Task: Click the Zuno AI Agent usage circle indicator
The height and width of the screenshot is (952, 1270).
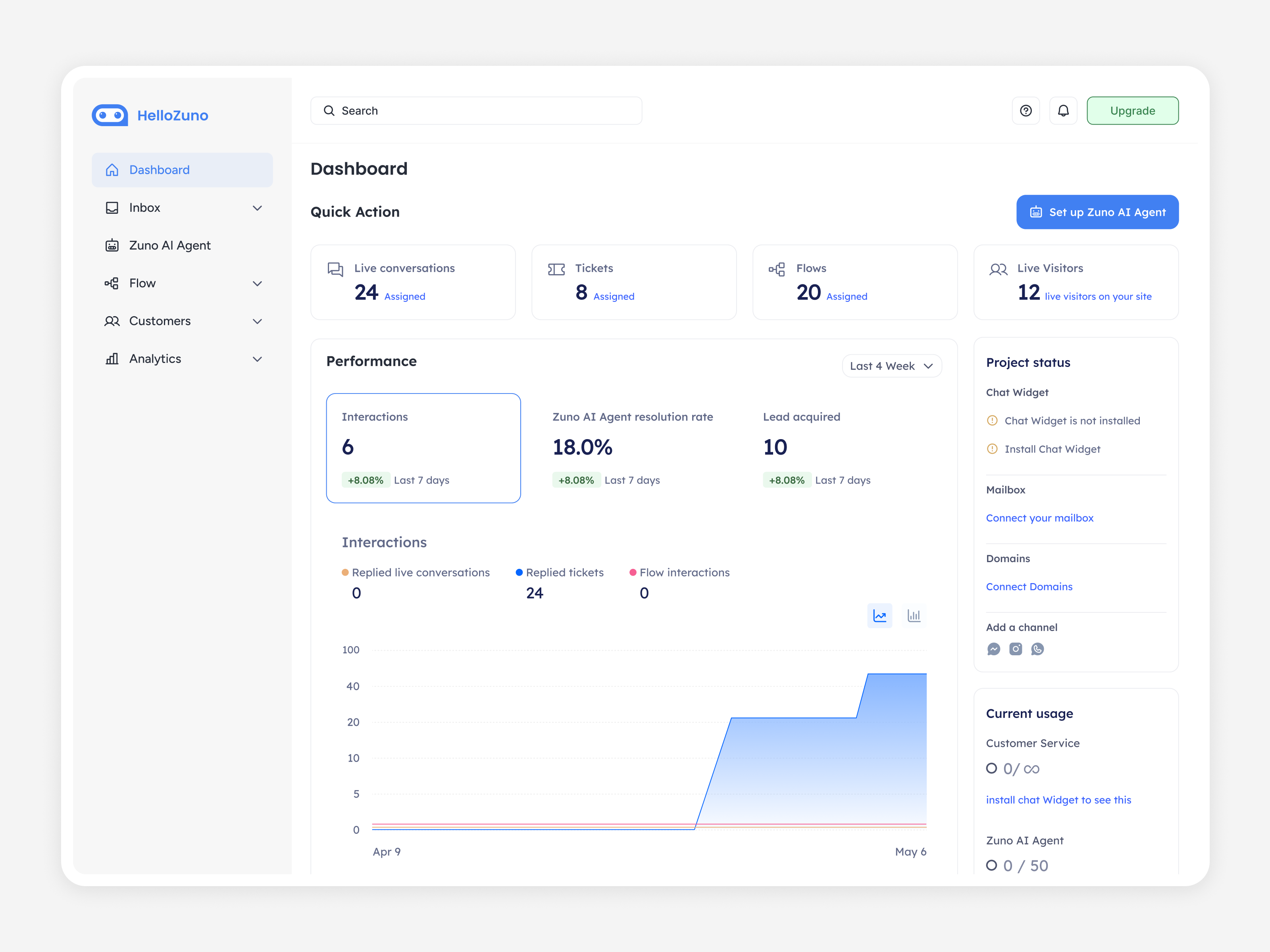Action: tap(991, 866)
